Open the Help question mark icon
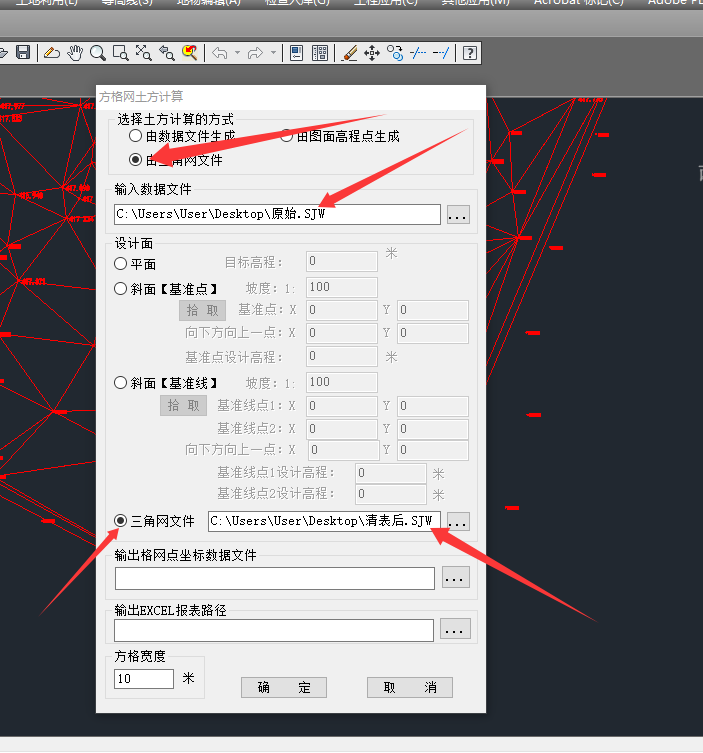Screen dimensions: 703x753 pyautogui.click(x=469, y=52)
